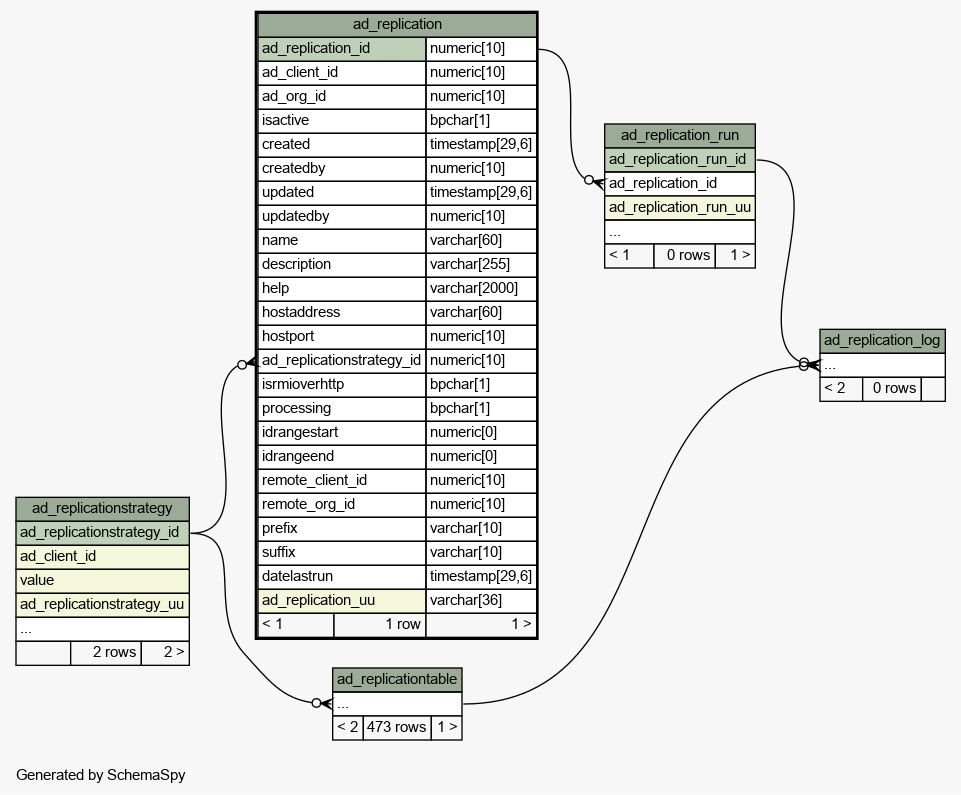This screenshot has height=795, width=961.
Task: Click the ad_replication_run table title
Action: click(679, 135)
